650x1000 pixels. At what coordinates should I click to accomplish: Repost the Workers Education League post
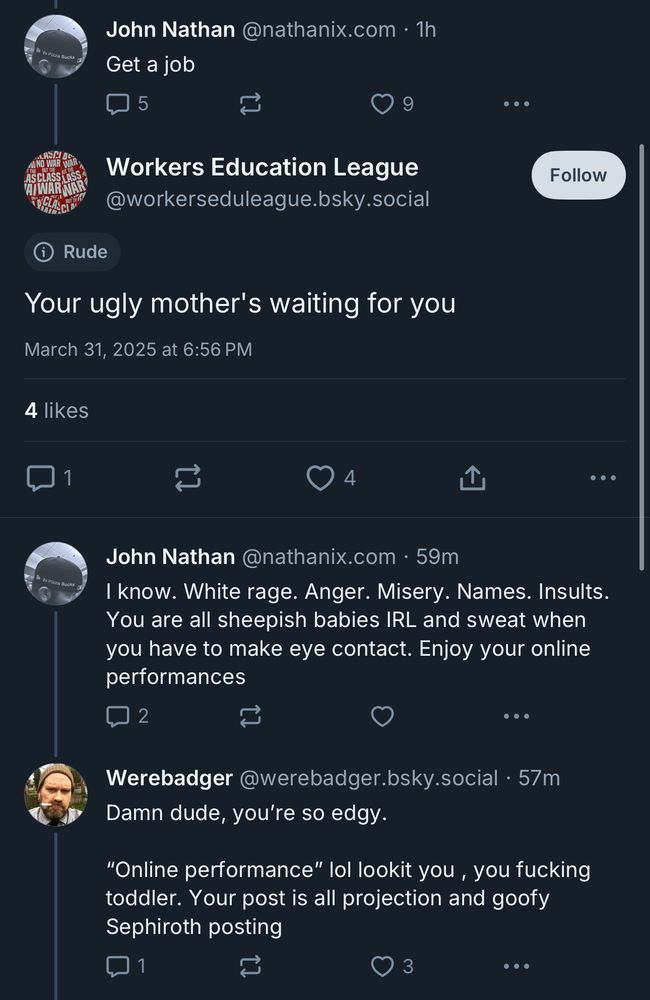(187, 479)
